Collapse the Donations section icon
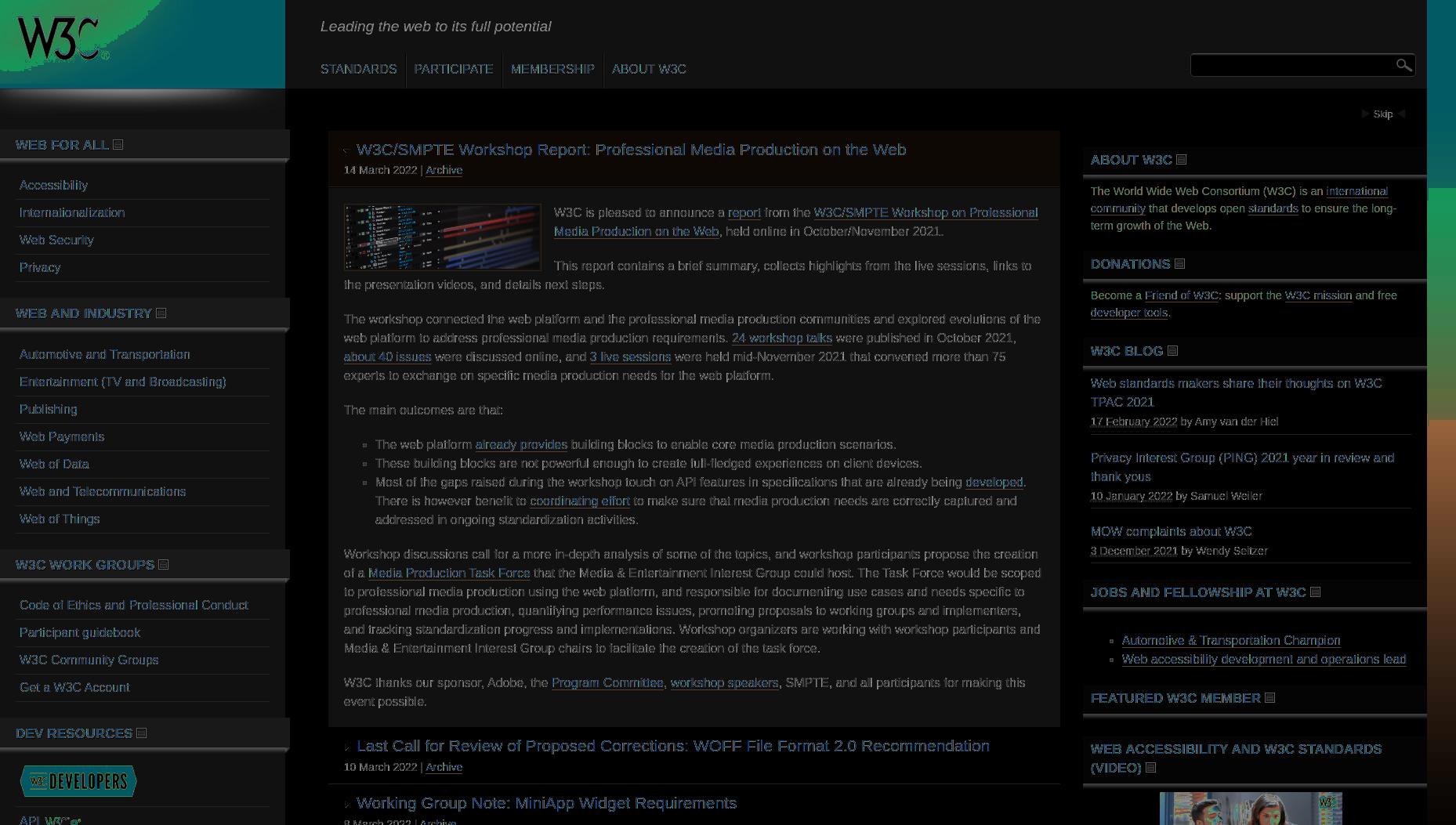 (x=1179, y=263)
